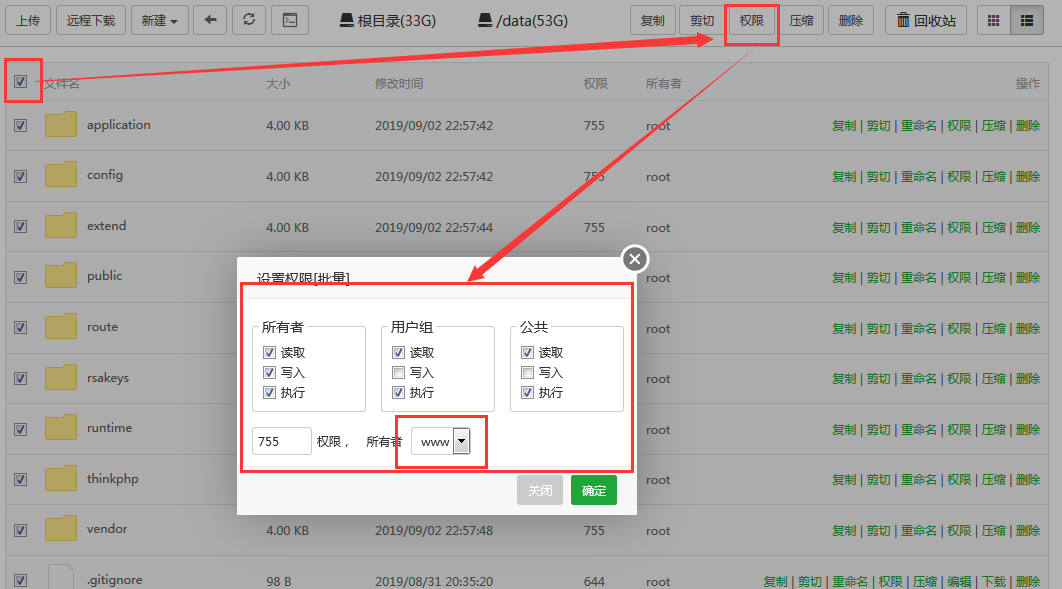Uncheck public 执行 (execute) permission
1062x589 pixels.
(527, 392)
